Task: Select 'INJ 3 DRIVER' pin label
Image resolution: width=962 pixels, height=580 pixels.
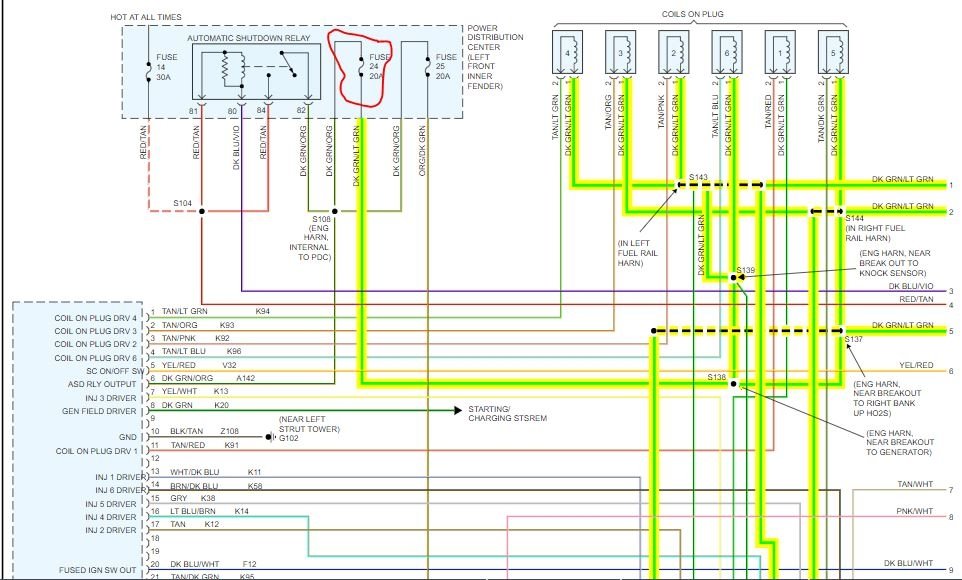Action: pos(111,398)
